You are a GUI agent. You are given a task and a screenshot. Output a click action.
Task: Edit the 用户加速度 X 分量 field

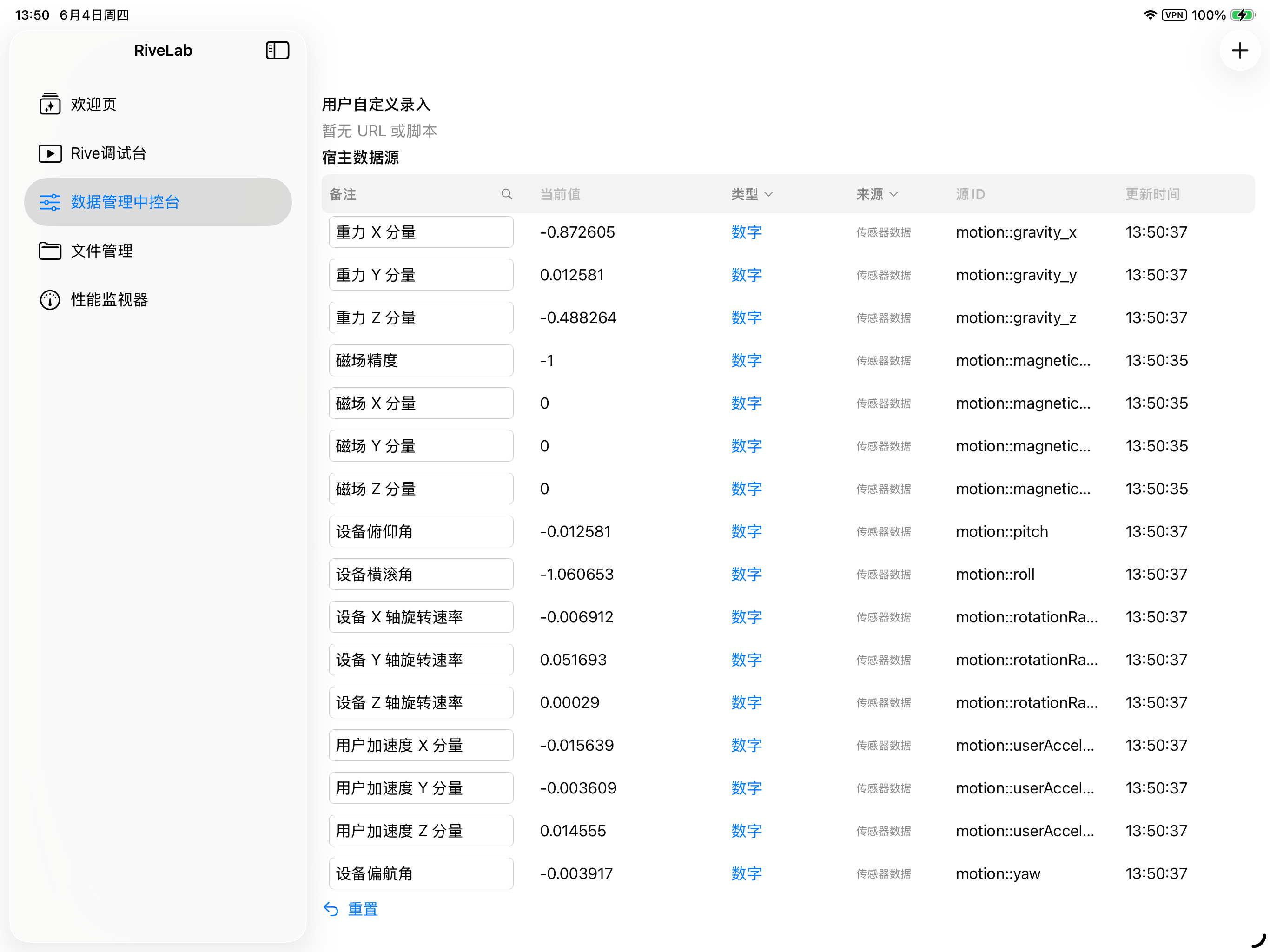click(x=421, y=745)
